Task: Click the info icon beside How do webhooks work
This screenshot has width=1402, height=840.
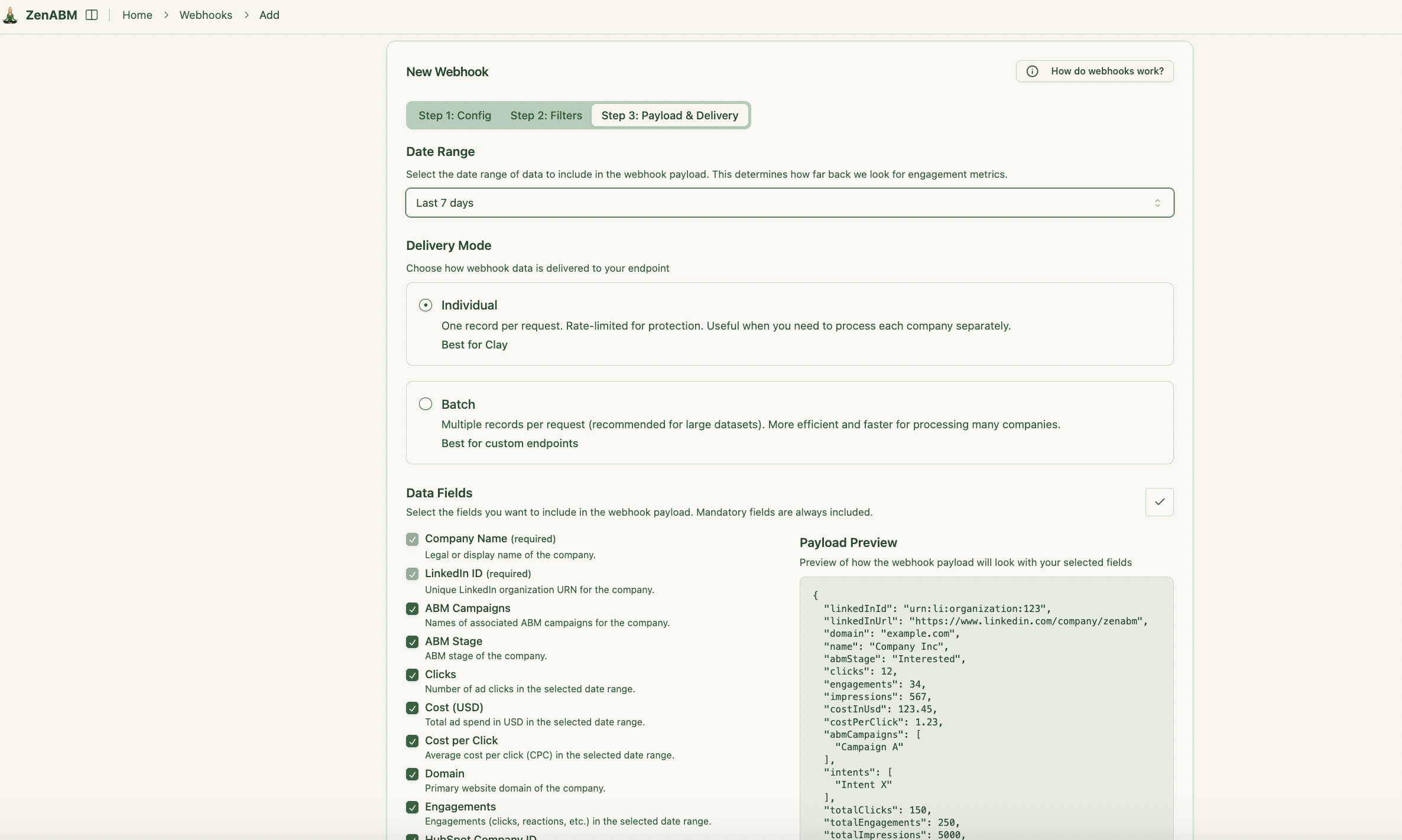Action: pos(1032,71)
